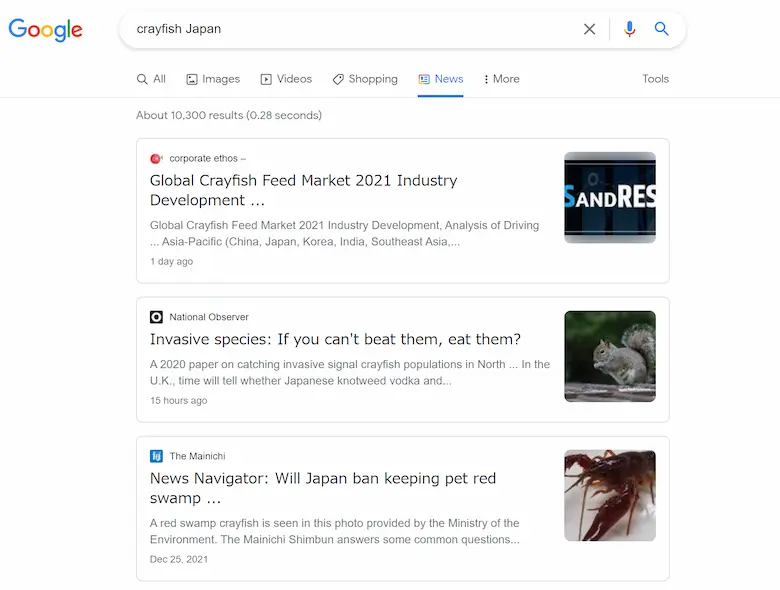Click the red crayfish photo thumbnail
This screenshot has width=780, height=590.
[610, 495]
